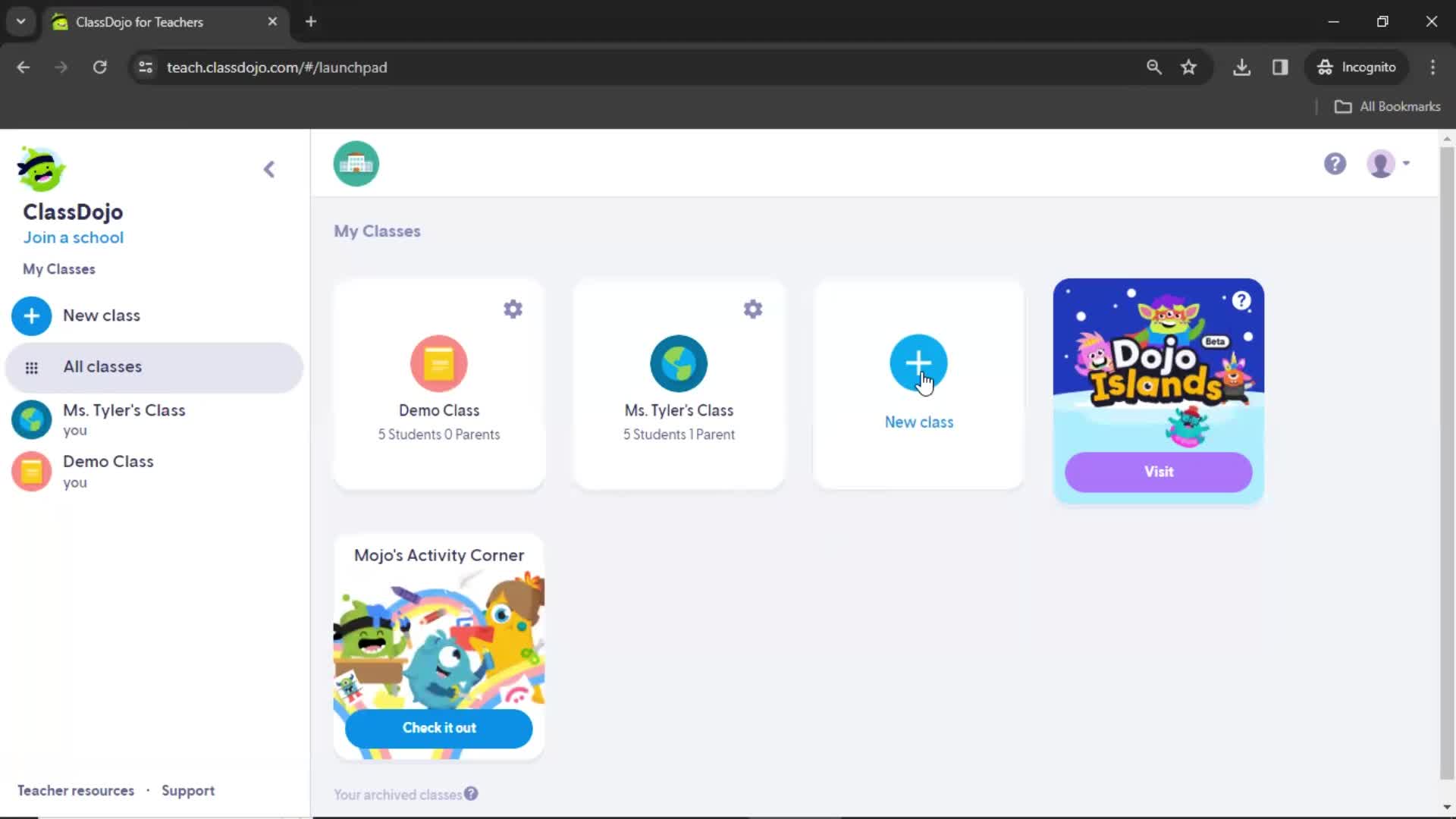Click Ms. Tyler's Class avatar icon

(678, 363)
